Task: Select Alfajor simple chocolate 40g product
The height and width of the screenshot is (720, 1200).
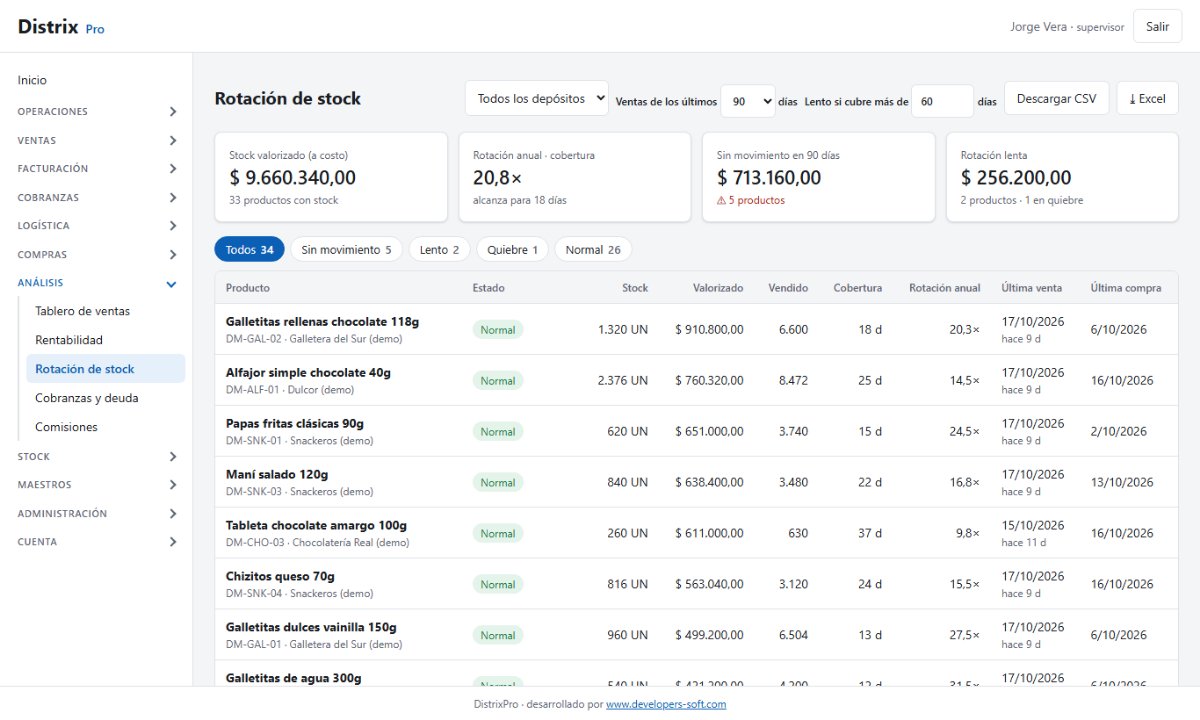Action: pyautogui.click(x=308, y=373)
